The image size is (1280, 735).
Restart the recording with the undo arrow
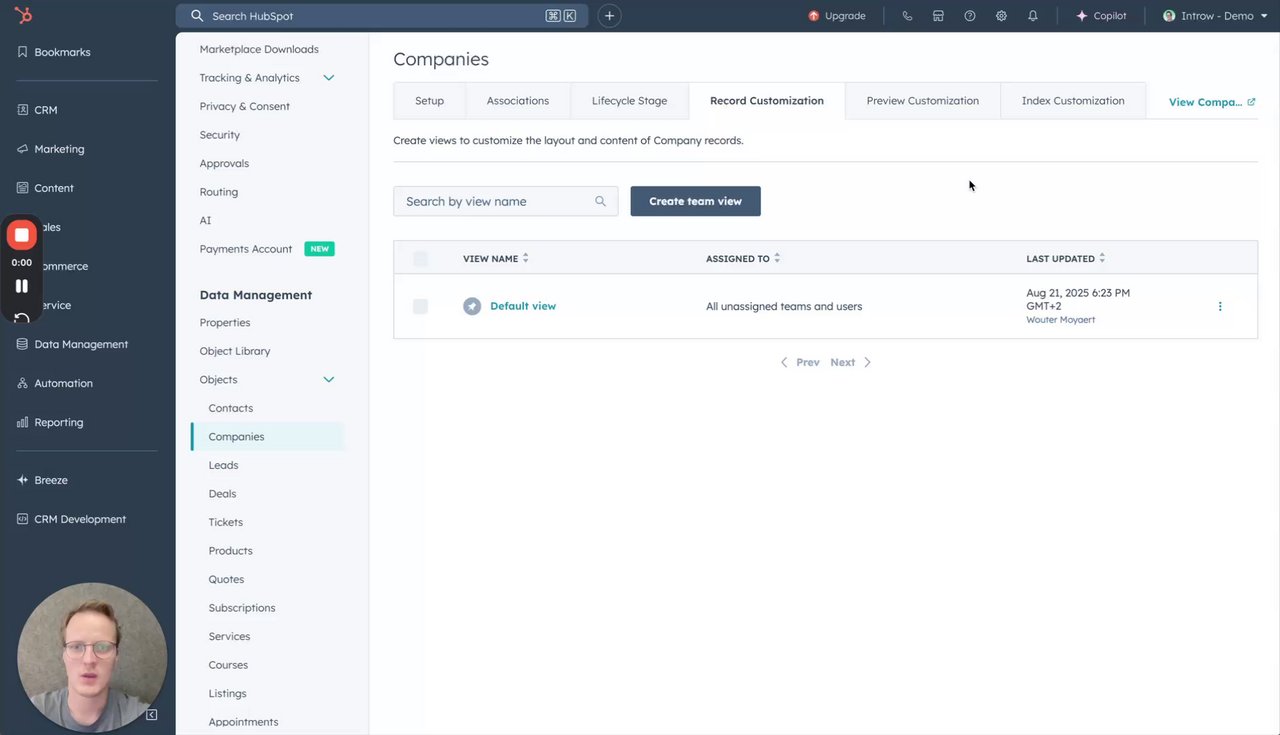click(22, 318)
